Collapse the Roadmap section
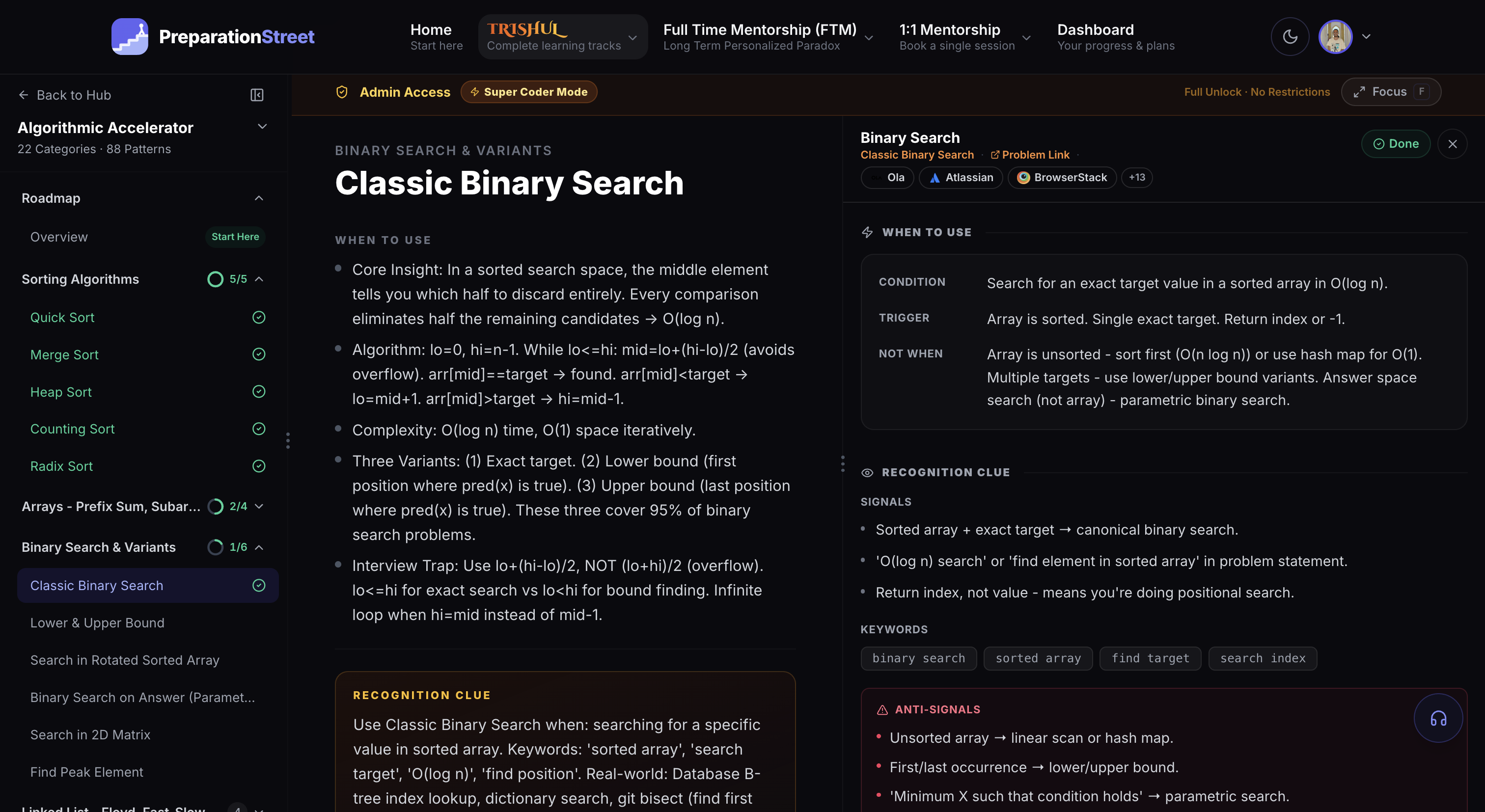The width and height of the screenshot is (1485, 812). 259,198
